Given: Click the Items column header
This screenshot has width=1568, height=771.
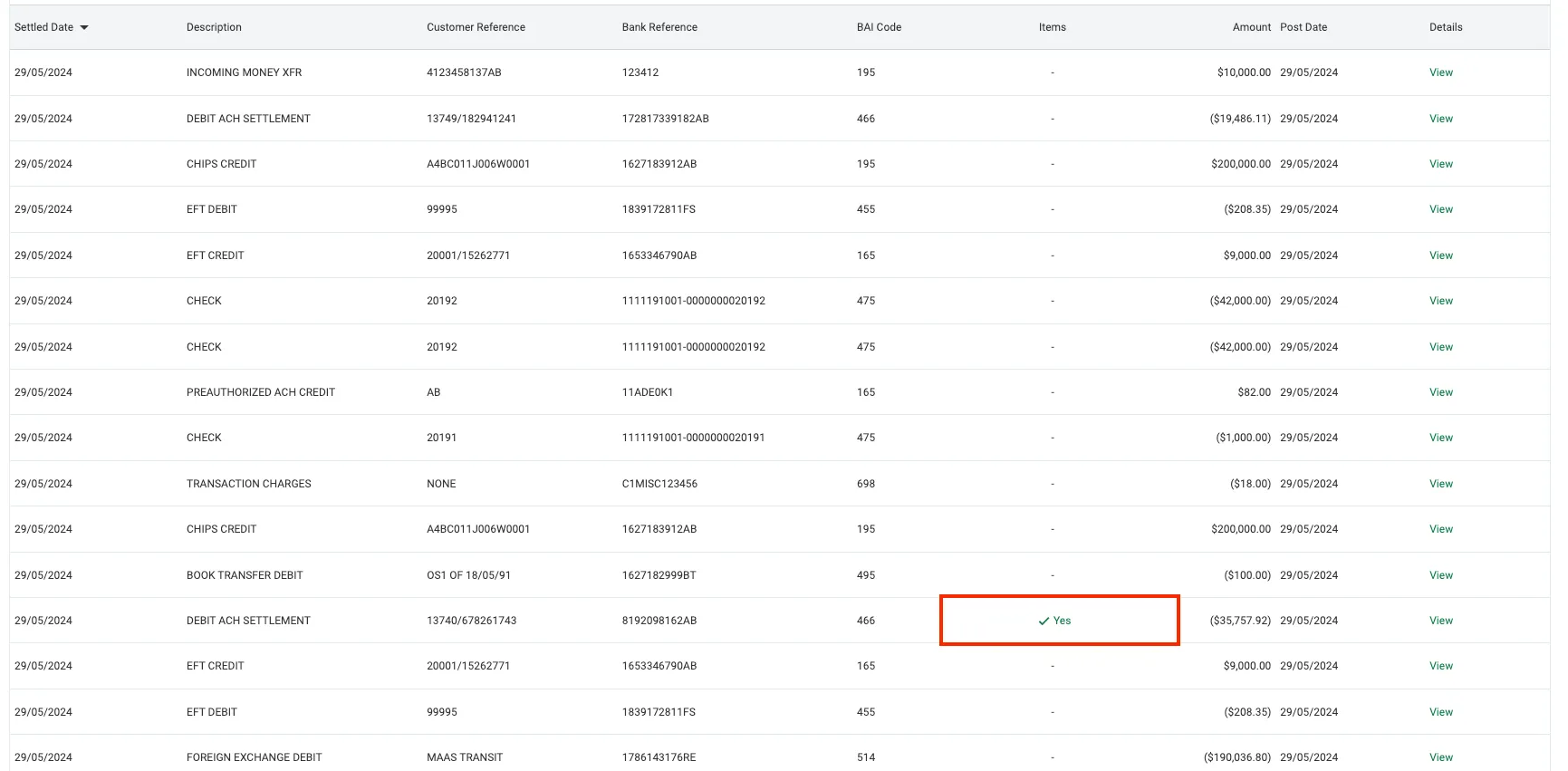Looking at the screenshot, I should (1053, 27).
